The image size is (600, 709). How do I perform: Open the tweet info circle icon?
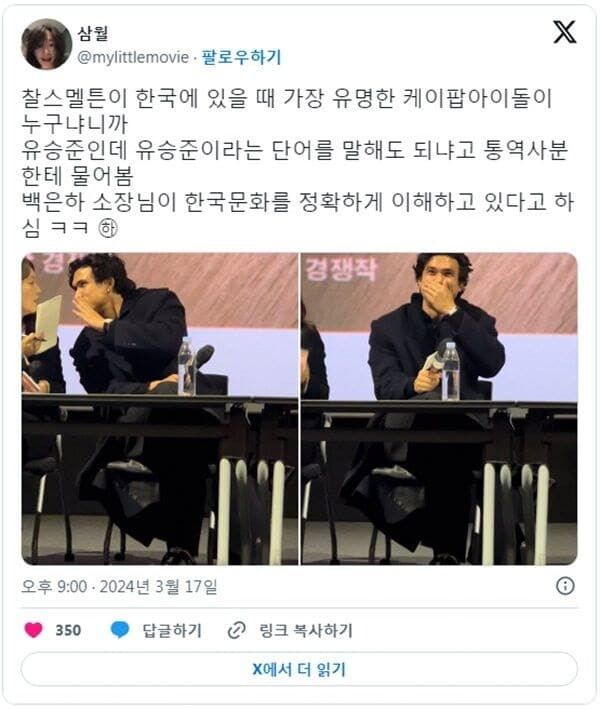click(x=565, y=586)
